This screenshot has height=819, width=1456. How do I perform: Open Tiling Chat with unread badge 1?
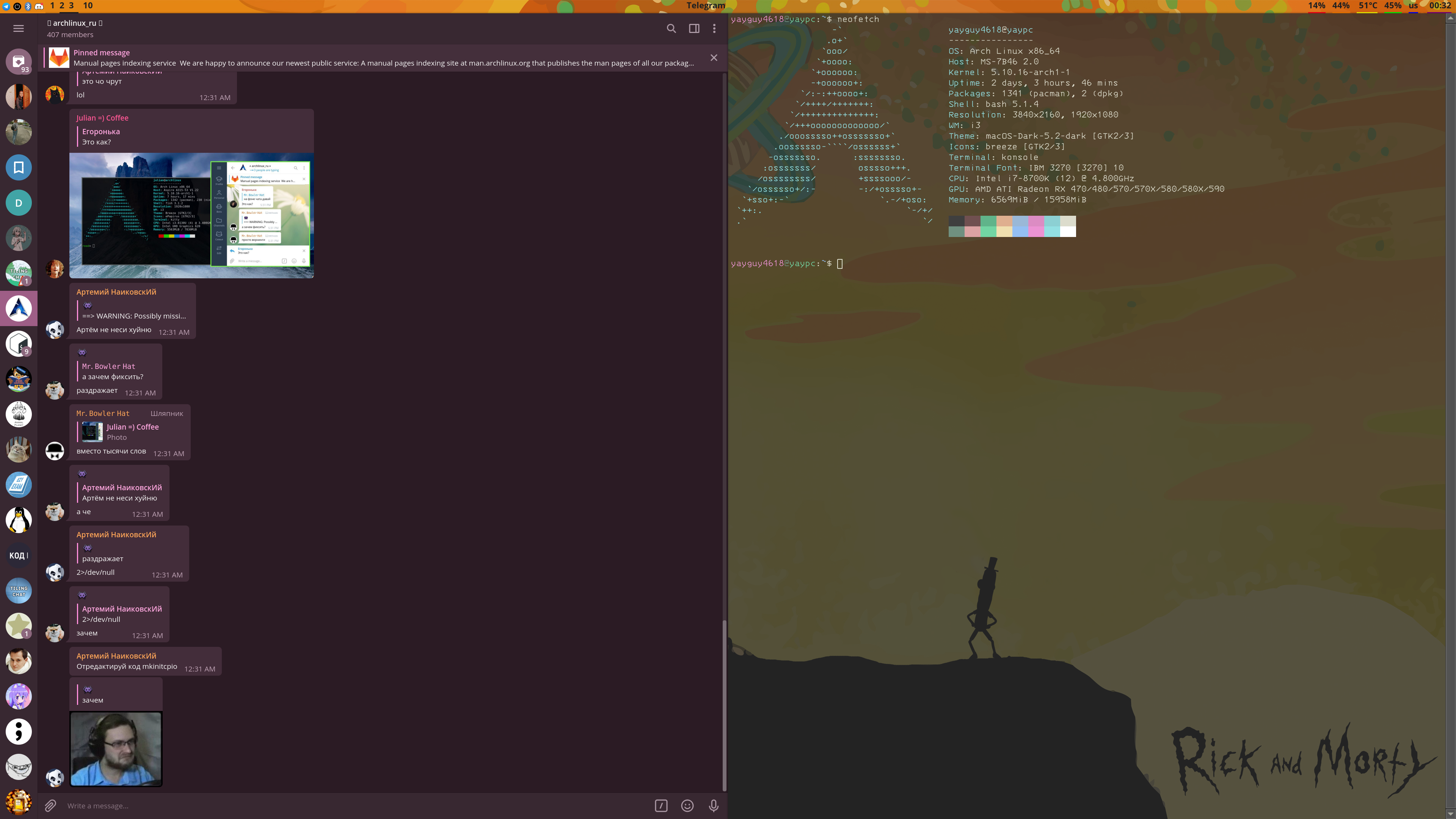tap(19, 273)
